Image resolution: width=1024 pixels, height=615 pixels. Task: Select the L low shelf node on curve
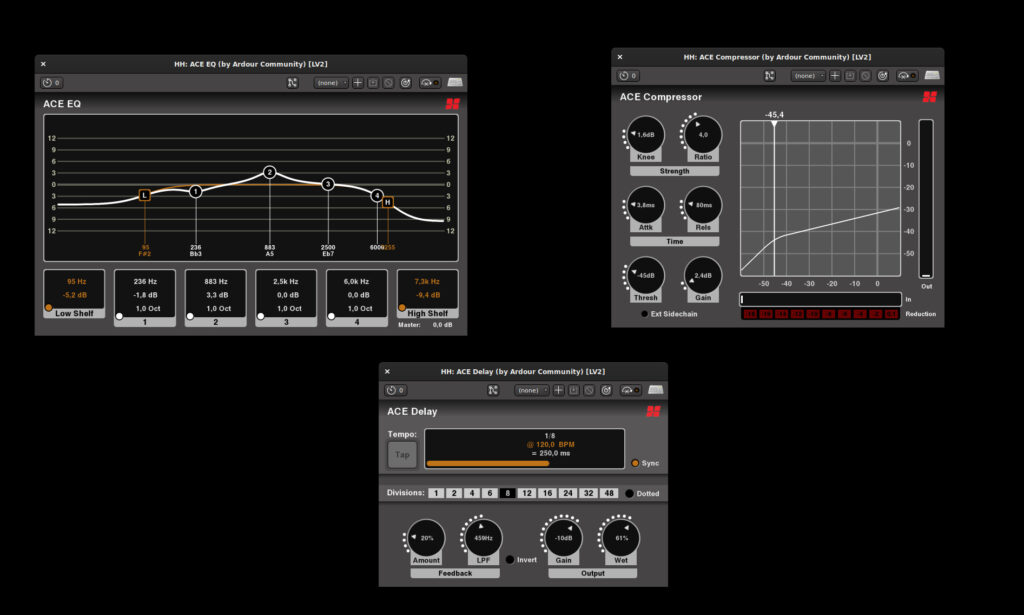pos(144,195)
